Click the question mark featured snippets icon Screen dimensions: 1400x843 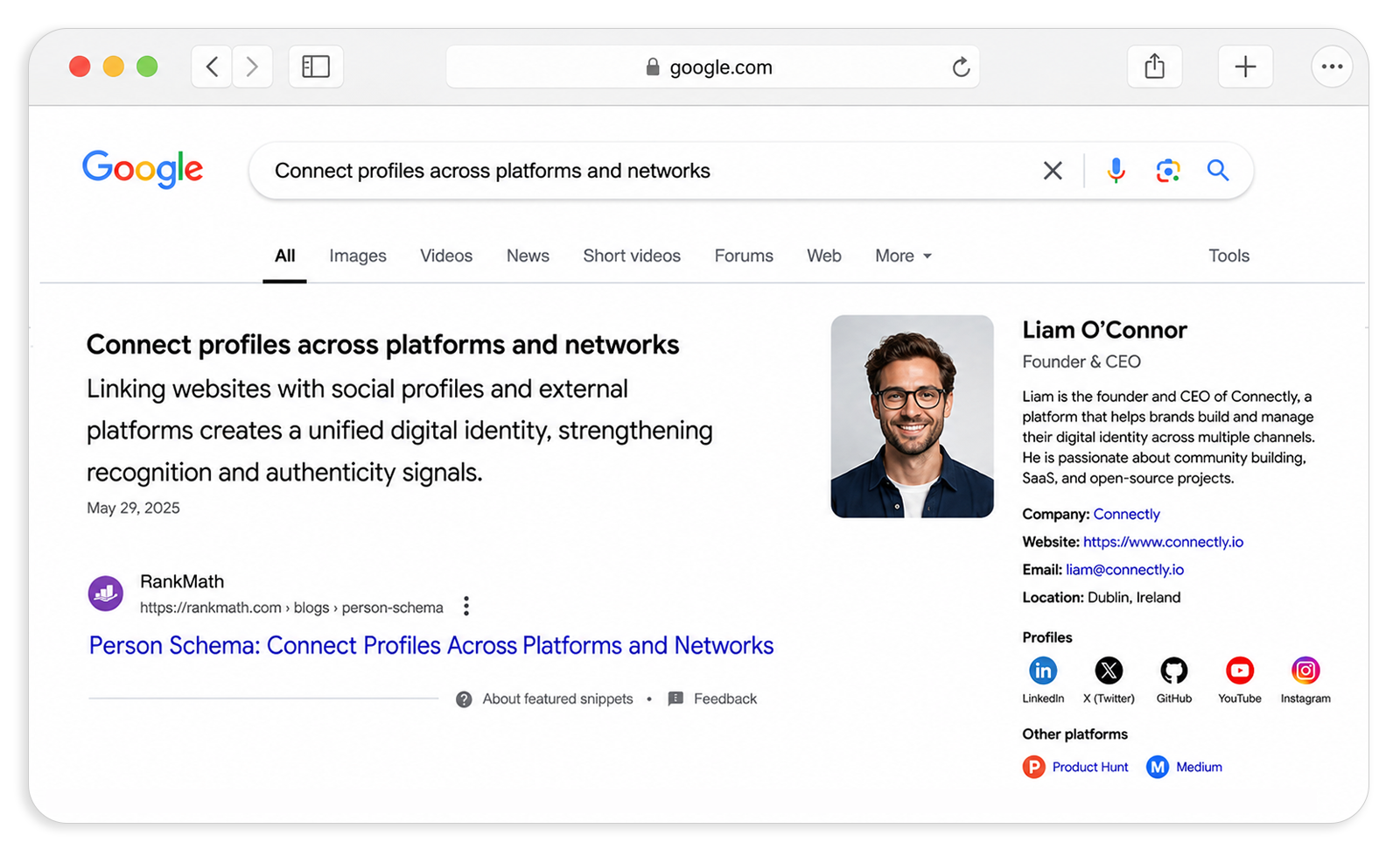[464, 699]
